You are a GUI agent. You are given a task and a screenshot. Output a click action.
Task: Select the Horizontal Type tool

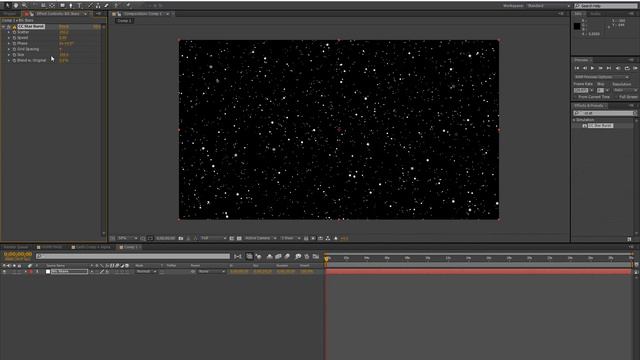tap(80, 5)
